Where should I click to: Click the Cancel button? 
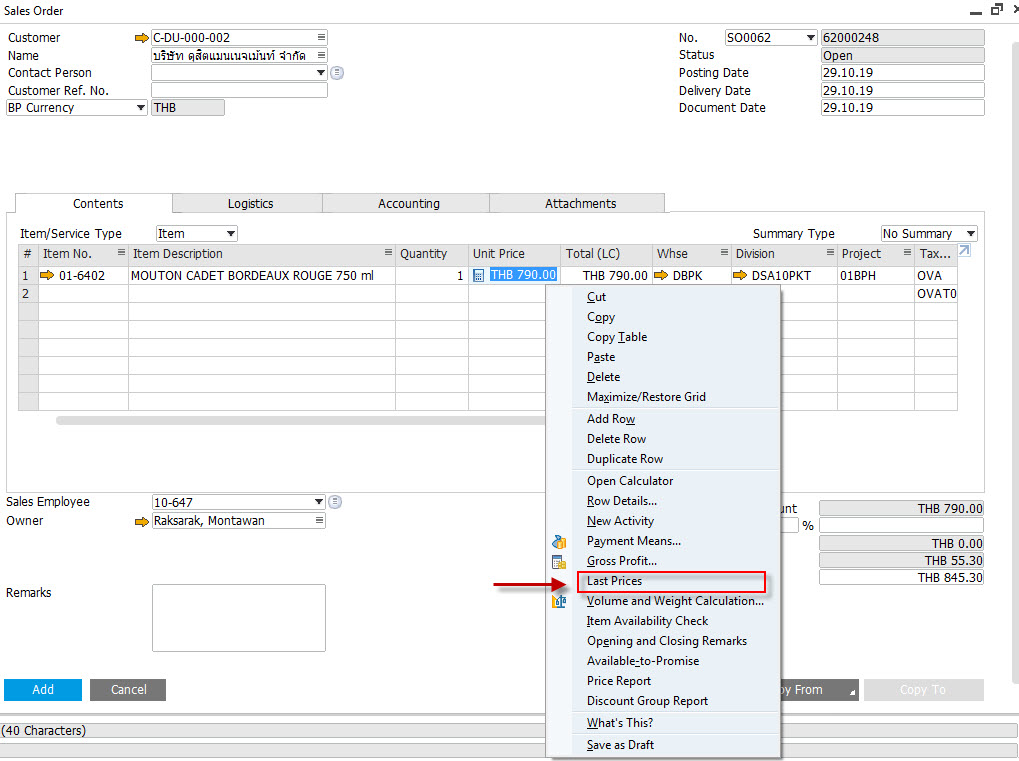coord(128,690)
